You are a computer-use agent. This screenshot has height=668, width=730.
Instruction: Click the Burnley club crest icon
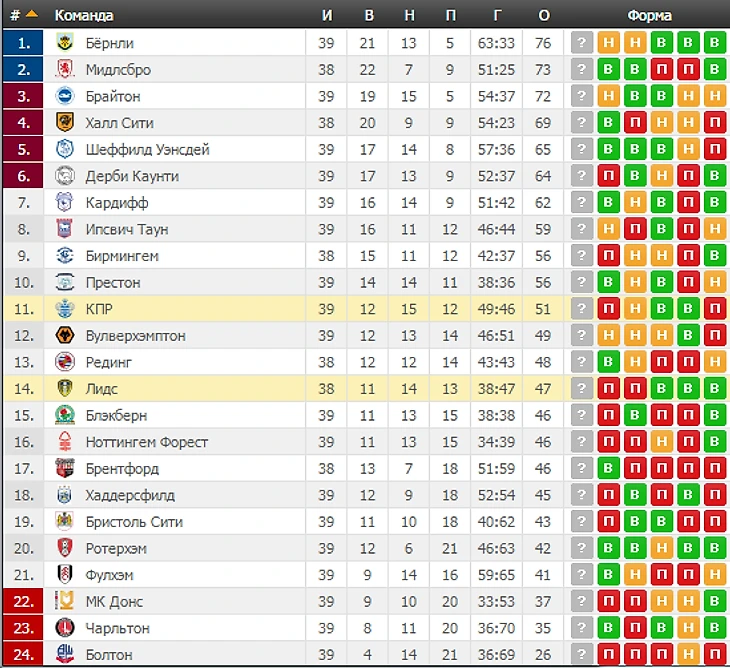(x=65, y=43)
